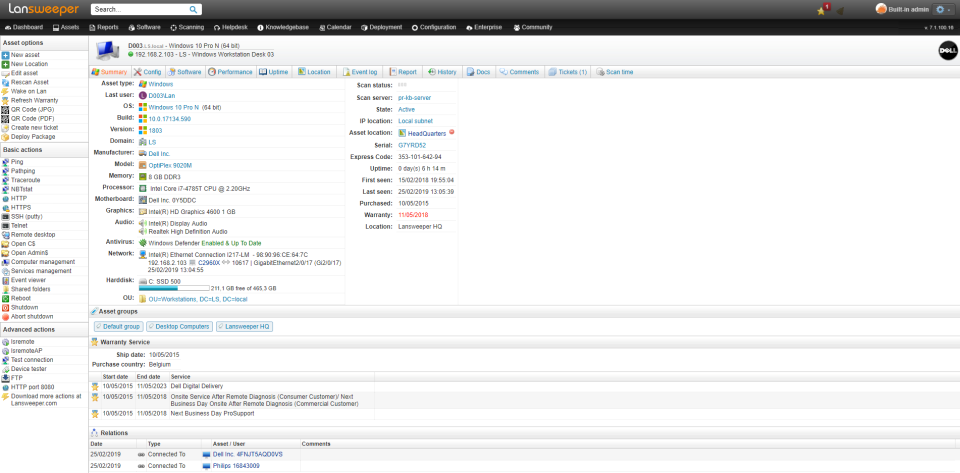The width and height of the screenshot is (960, 473).
Task: Click Deploy Package action
Action: click(33, 136)
